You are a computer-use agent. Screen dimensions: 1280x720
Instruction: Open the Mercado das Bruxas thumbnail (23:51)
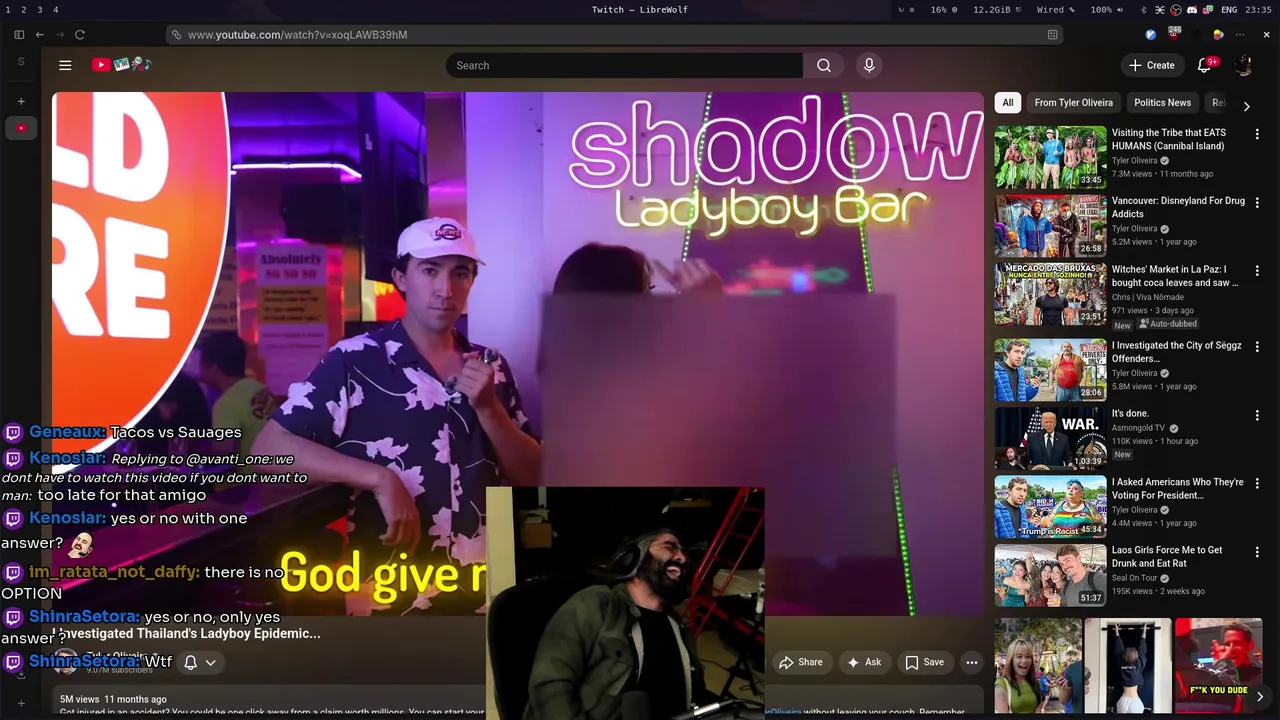1050,293
